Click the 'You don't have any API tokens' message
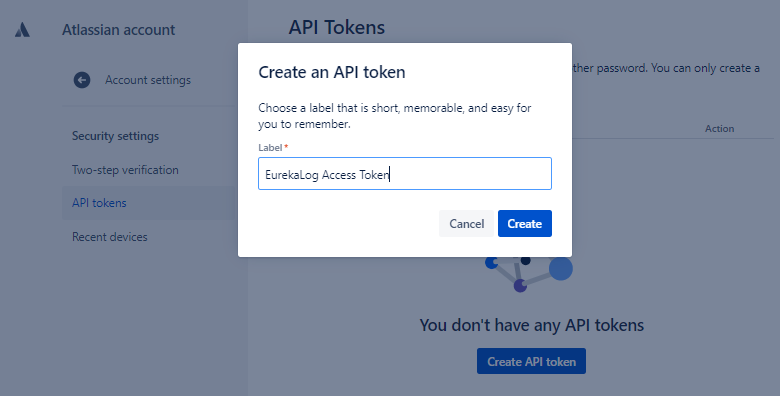 tap(532, 325)
